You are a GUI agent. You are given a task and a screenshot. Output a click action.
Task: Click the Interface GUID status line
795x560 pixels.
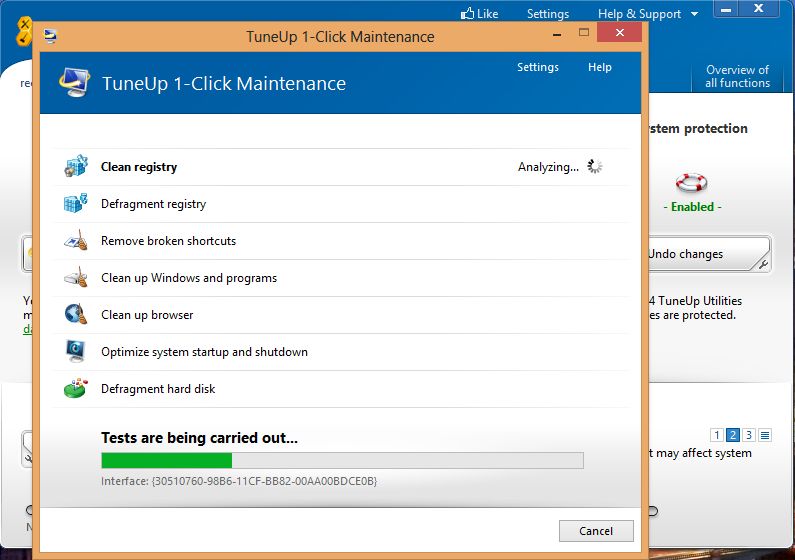(x=239, y=481)
